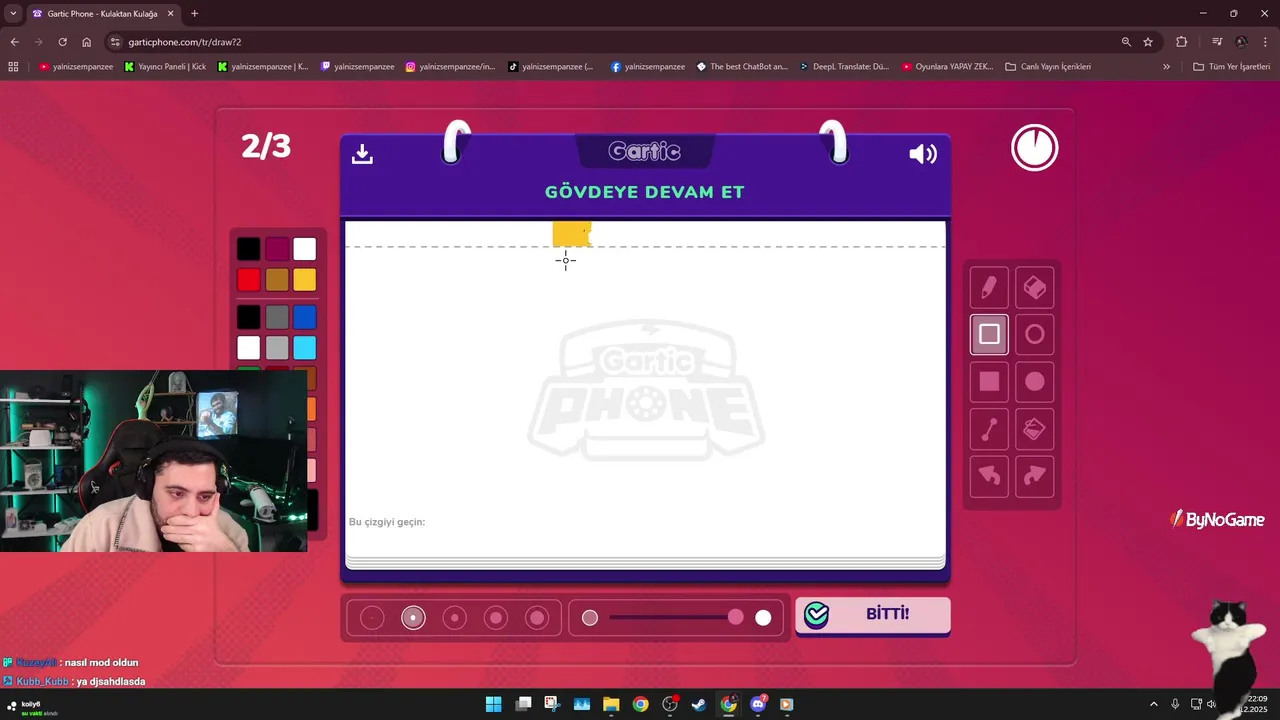The width and height of the screenshot is (1280, 720).
Task: Set opacity to minimum via small dot
Action: pos(590,618)
